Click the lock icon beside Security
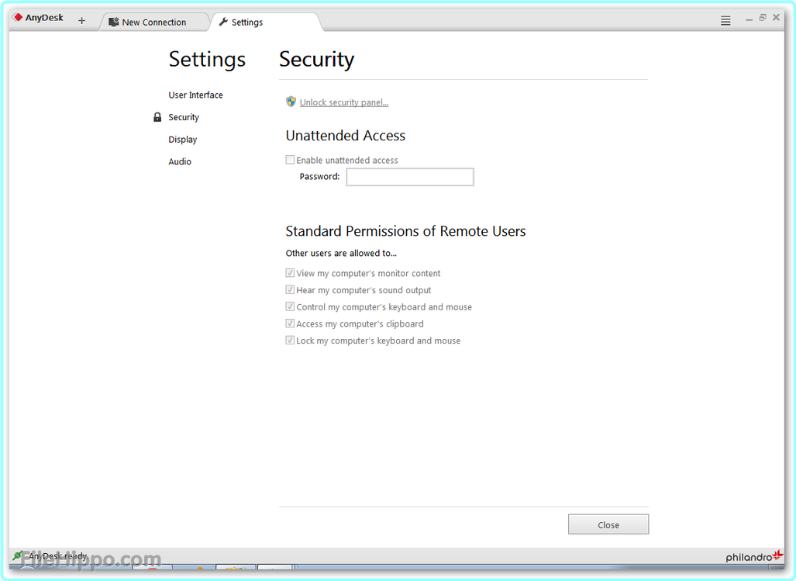Viewport: 796px width, 581px height. tap(157, 117)
